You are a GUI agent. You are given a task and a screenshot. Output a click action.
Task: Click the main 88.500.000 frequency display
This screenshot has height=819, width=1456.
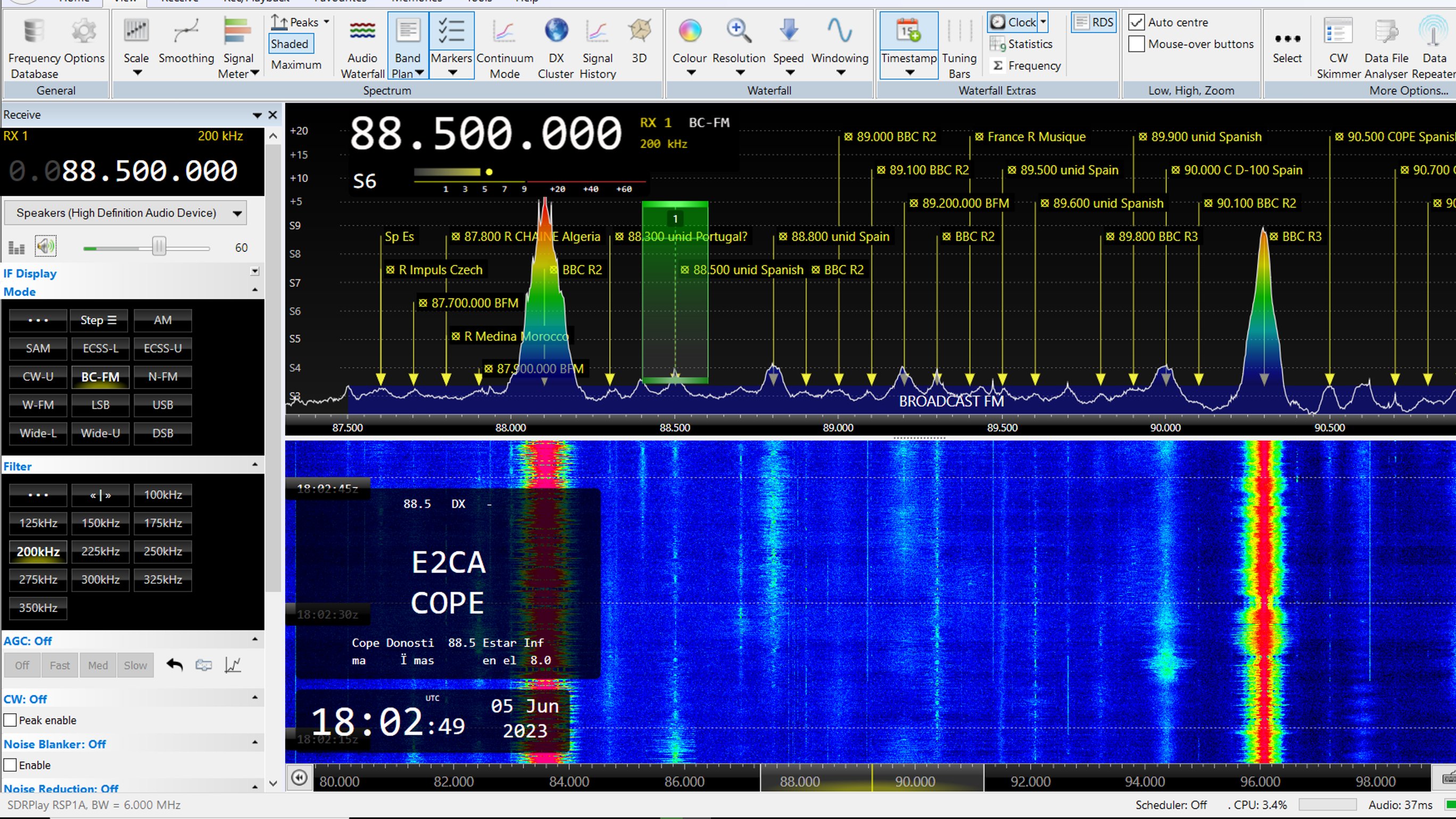click(485, 134)
